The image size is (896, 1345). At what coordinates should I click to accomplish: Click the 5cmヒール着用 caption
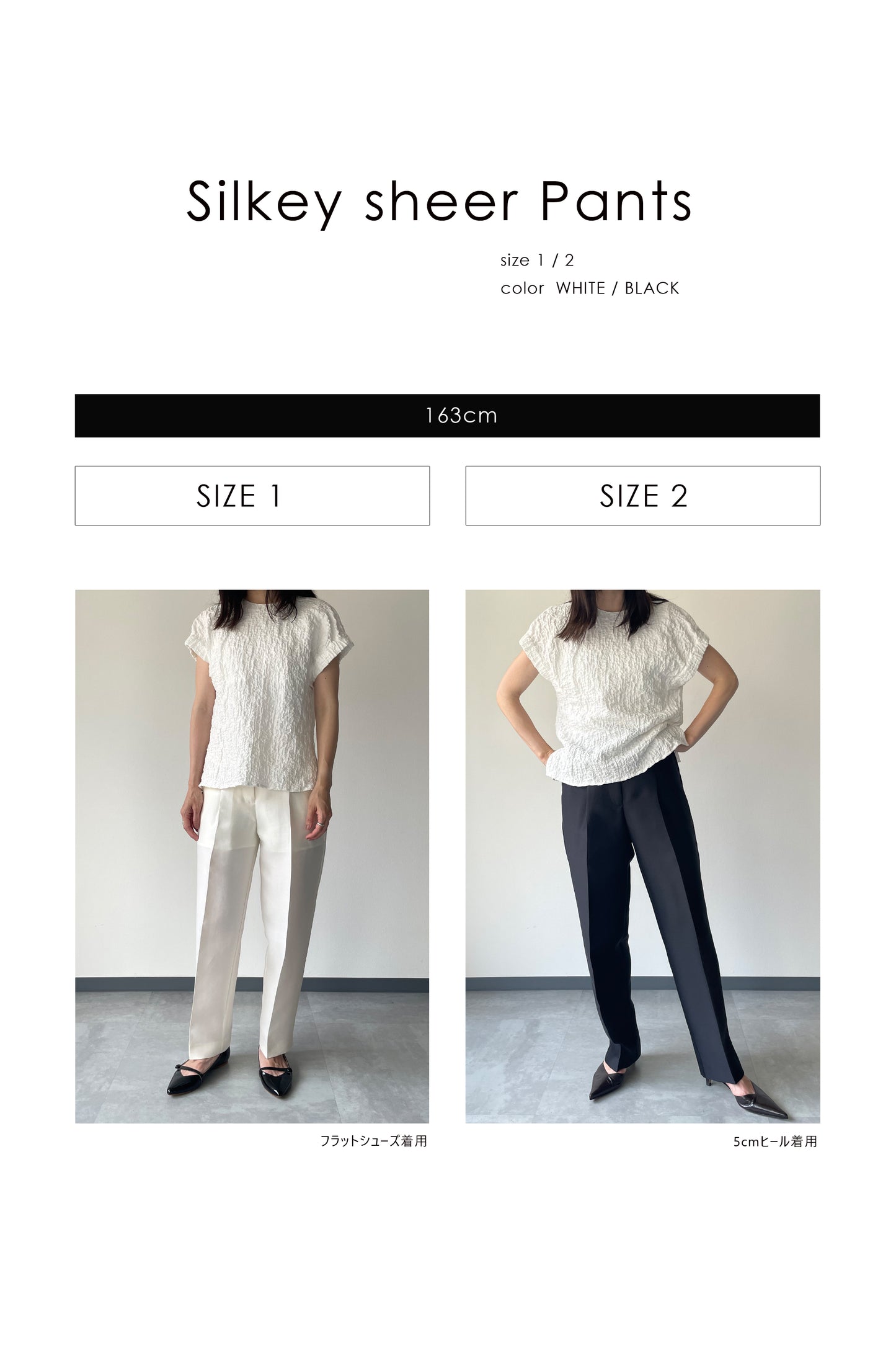(x=775, y=1142)
